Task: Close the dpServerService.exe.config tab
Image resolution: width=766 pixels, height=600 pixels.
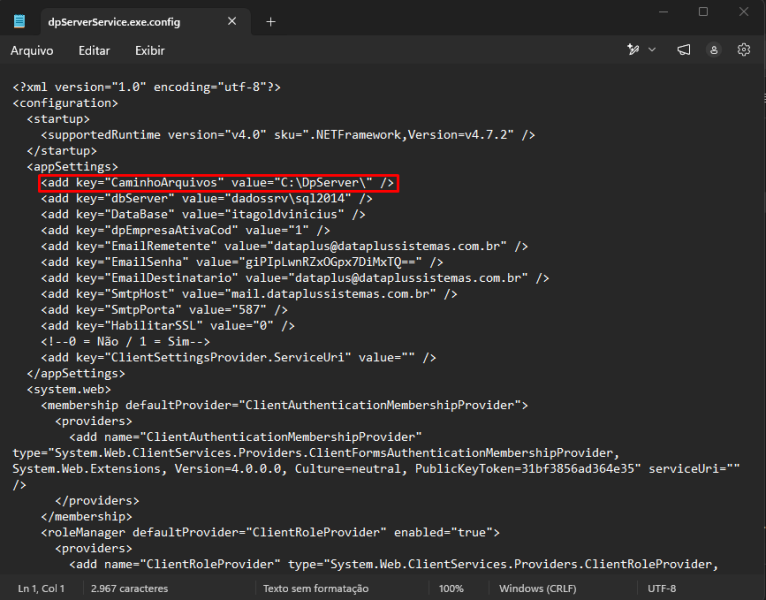Action: (232, 21)
